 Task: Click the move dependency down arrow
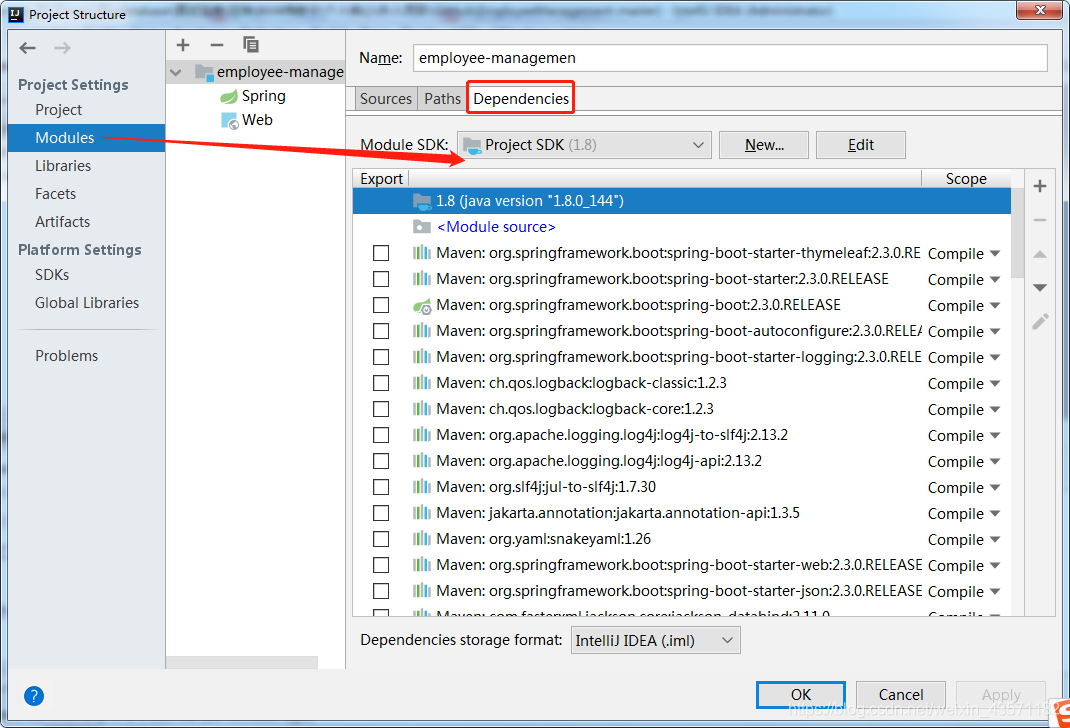point(1040,288)
